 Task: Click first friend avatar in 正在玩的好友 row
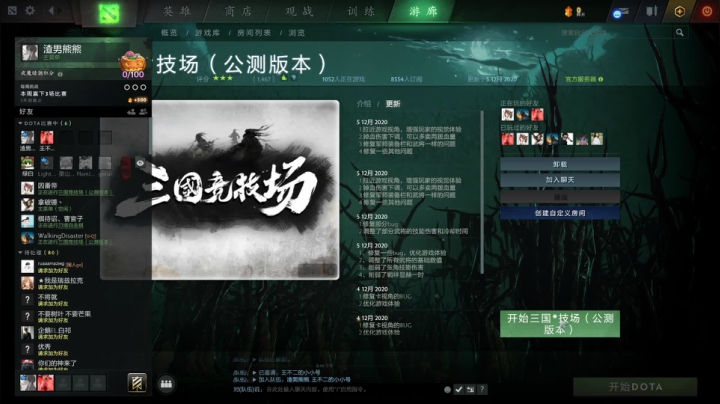507,114
